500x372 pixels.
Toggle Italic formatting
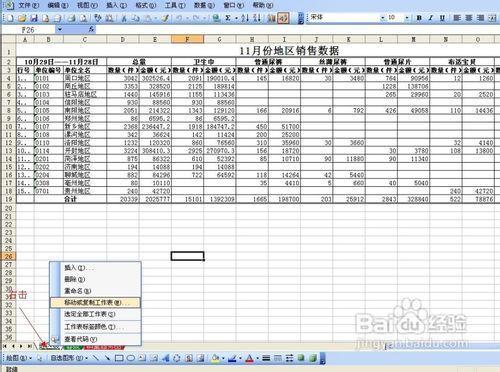coord(430,18)
